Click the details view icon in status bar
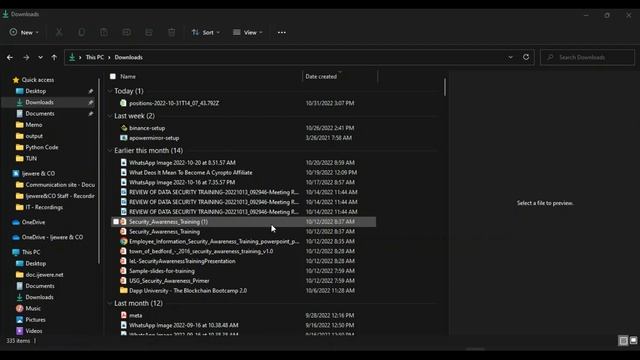The height and width of the screenshot is (360, 640). pos(623,340)
